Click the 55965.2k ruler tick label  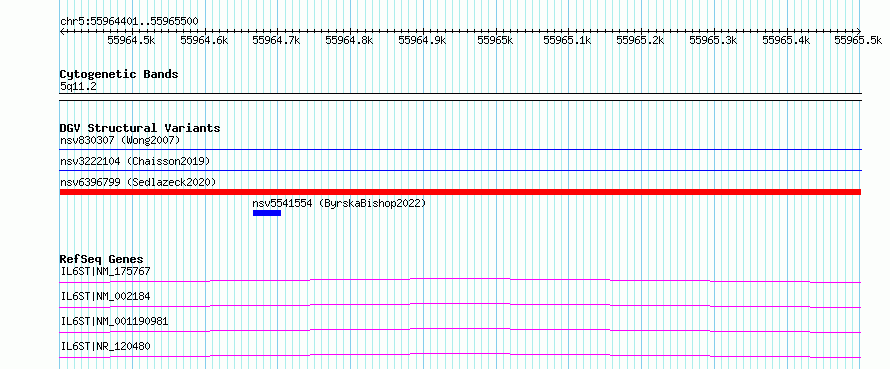coord(640,40)
